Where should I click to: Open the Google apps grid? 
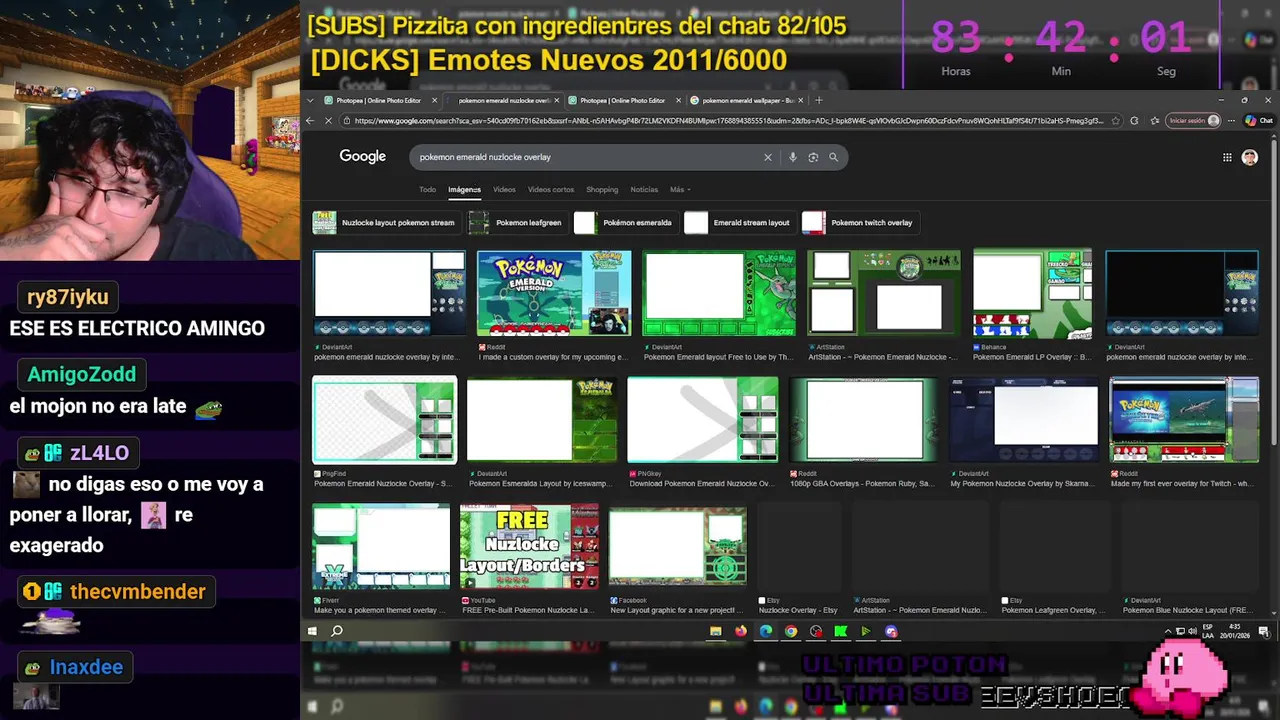click(x=1227, y=157)
